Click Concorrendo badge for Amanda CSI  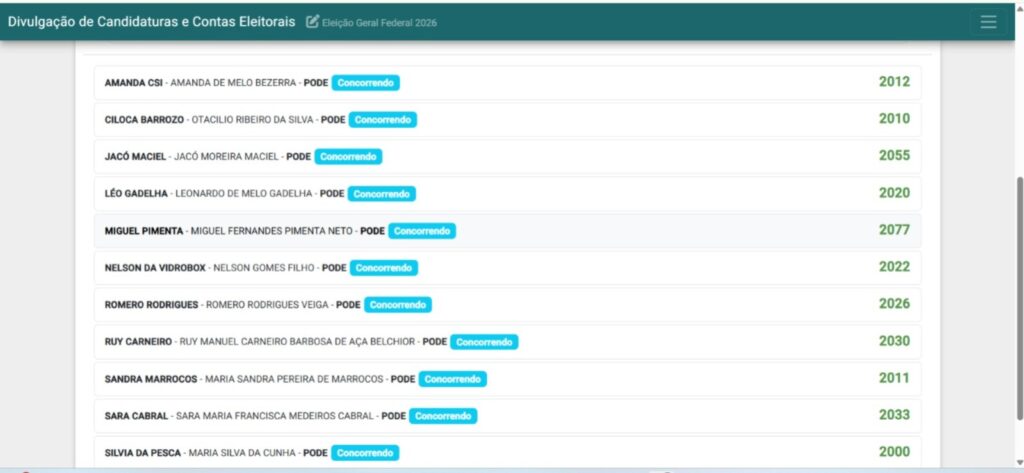(366, 83)
